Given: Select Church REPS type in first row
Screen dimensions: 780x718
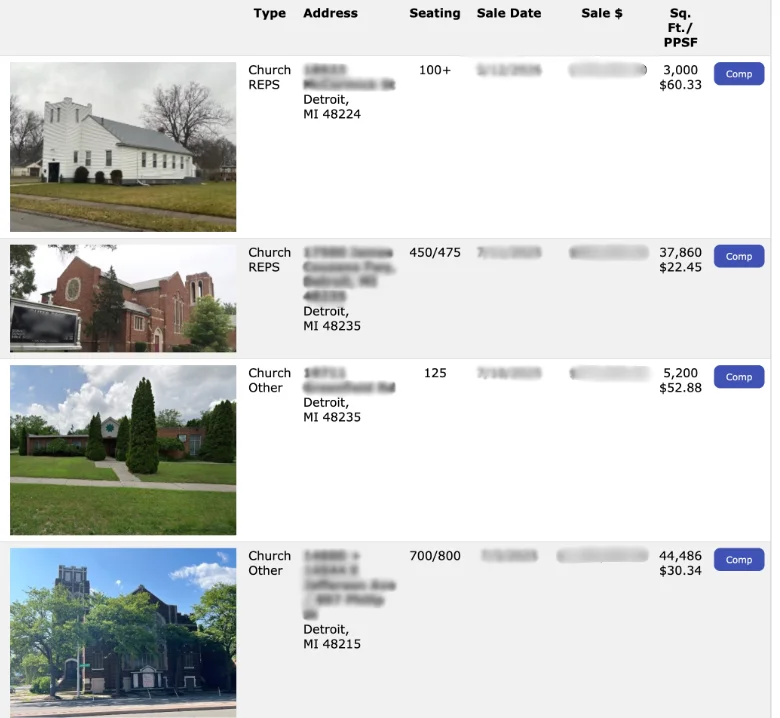Looking at the screenshot, I should [x=270, y=77].
